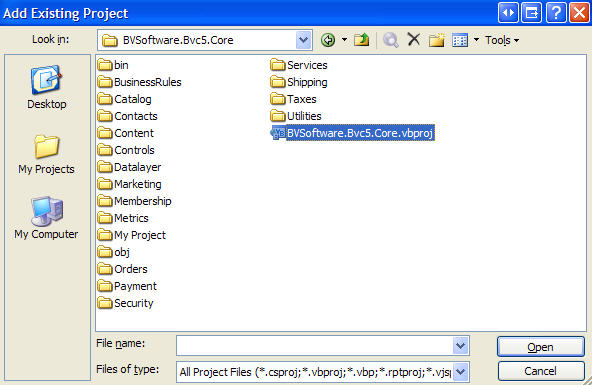This screenshot has height=385, width=592.
Task: Select the Controls folder
Action: [x=126, y=150]
